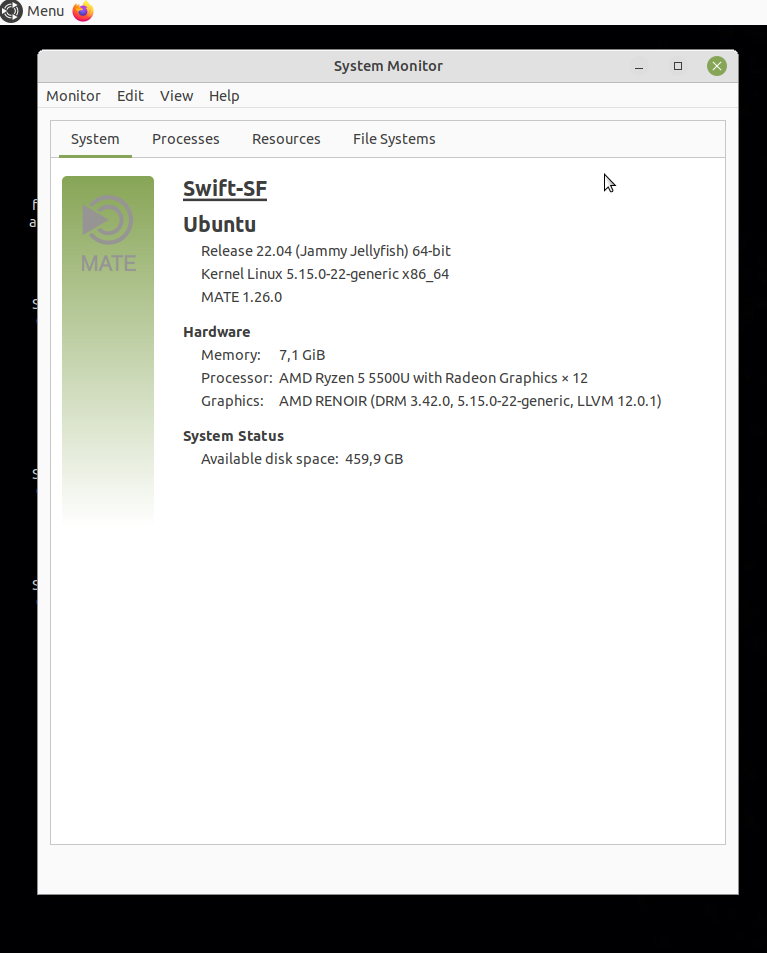Select the System tab
The width and height of the screenshot is (767, 953).
pos(95,139)
